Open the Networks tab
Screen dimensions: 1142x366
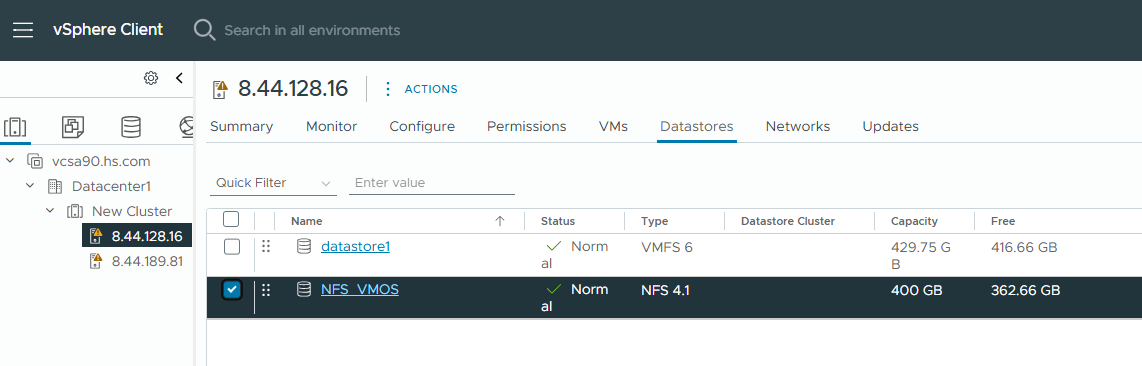point(798,127)
